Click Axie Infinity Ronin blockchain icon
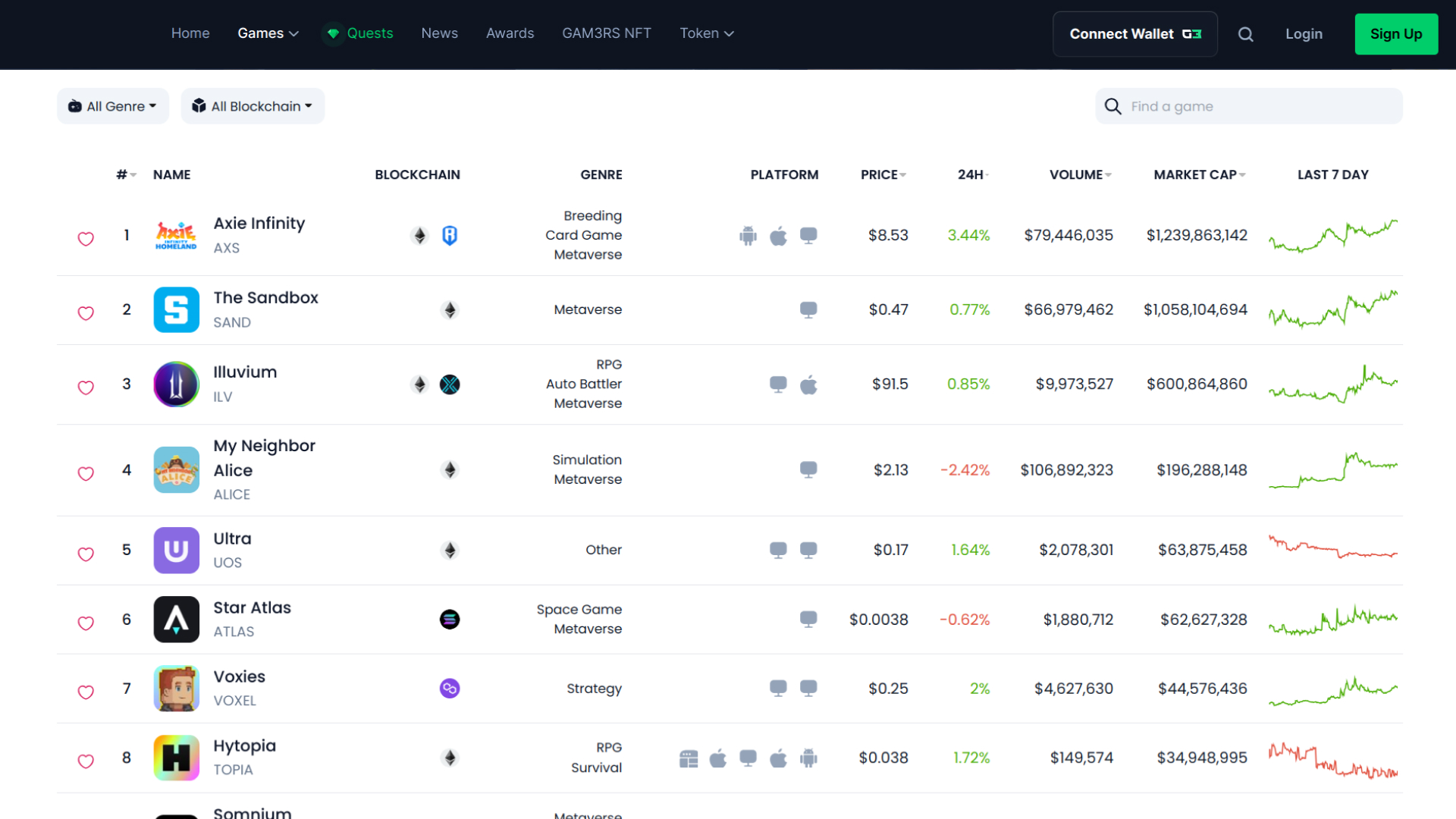 450,235
